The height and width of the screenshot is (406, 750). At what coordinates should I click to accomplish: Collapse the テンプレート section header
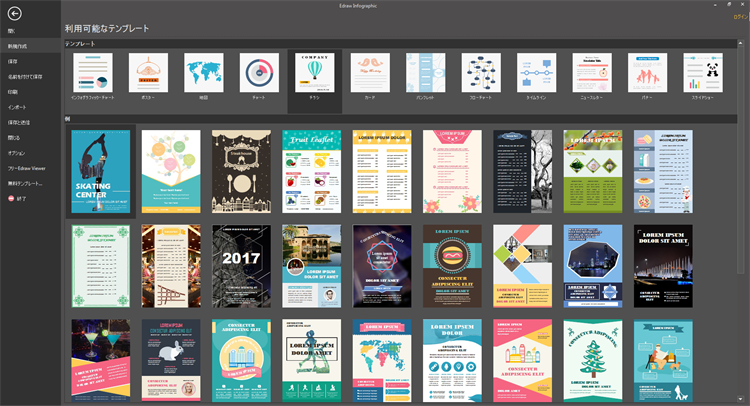(x=401, y=44)
